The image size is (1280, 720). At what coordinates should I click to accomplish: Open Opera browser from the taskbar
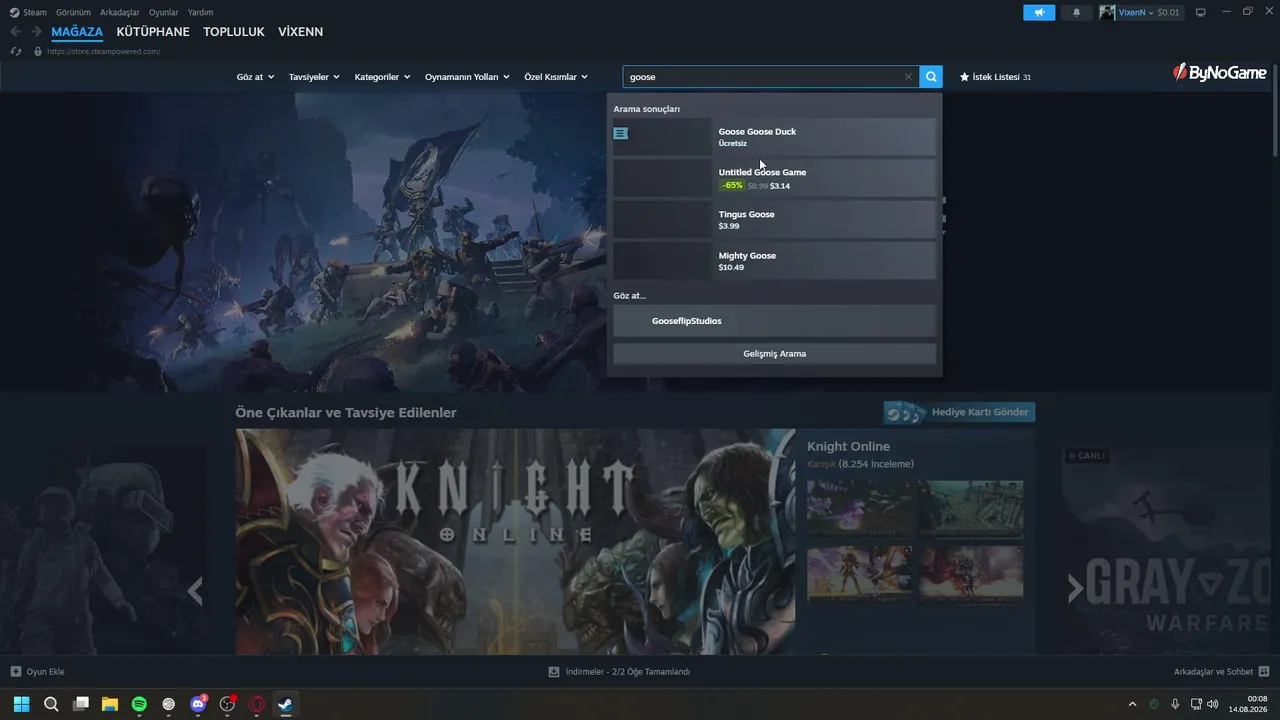pyautogui.click(x=257, y=704)
